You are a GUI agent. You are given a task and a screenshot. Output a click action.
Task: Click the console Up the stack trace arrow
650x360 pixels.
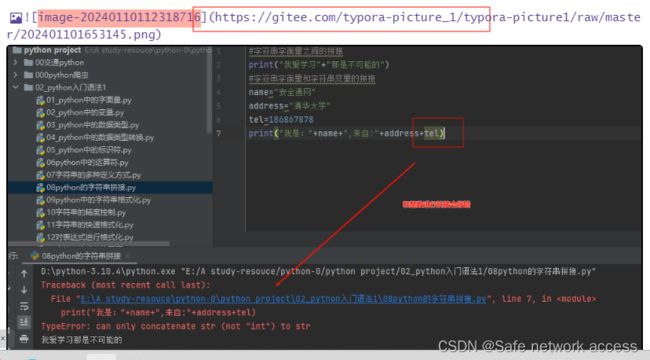pyautogui.click(x=24, y=274)
